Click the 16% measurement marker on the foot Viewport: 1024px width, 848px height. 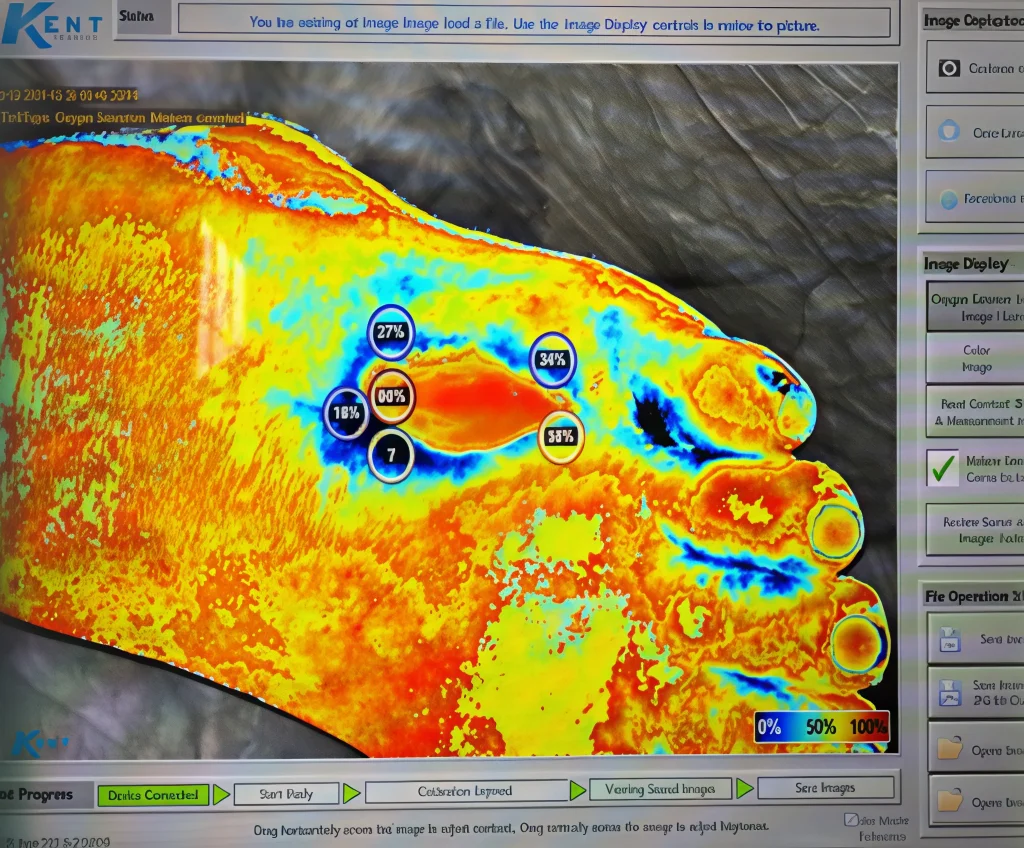click(x=346, y=412)
